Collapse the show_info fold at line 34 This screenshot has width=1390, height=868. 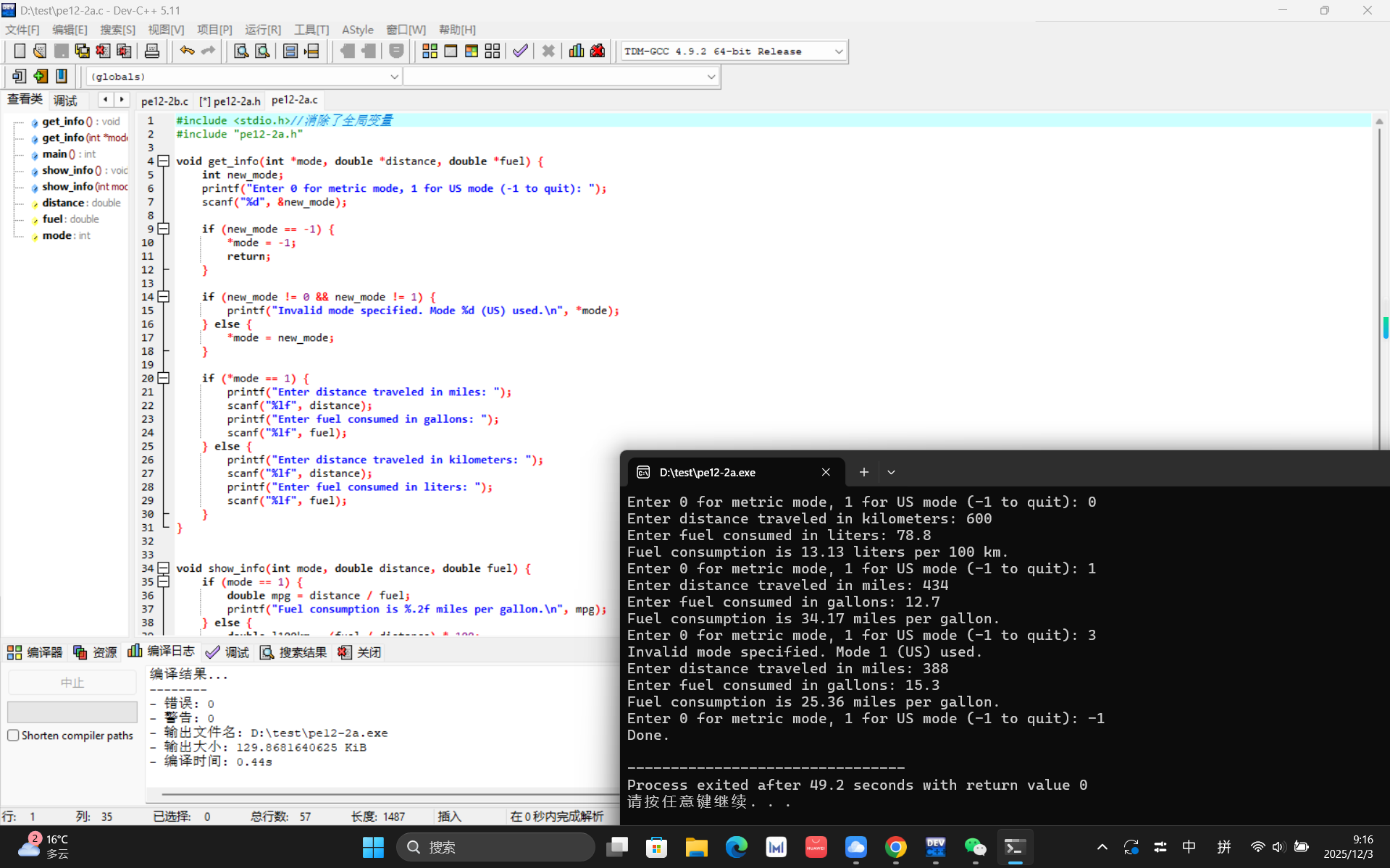click(x=164, y=568)
